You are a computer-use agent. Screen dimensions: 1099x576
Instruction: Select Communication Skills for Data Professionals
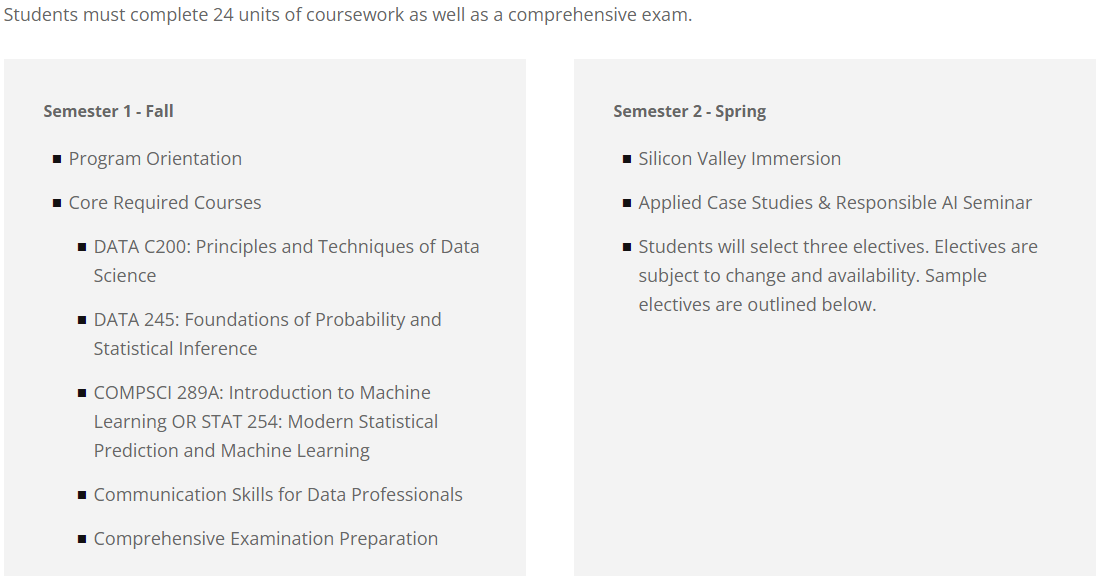click(278, 495)
